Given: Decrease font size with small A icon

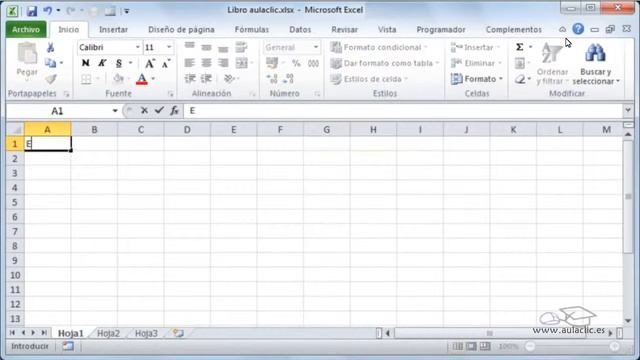Looking at the screenshot, I should point(166,63).
